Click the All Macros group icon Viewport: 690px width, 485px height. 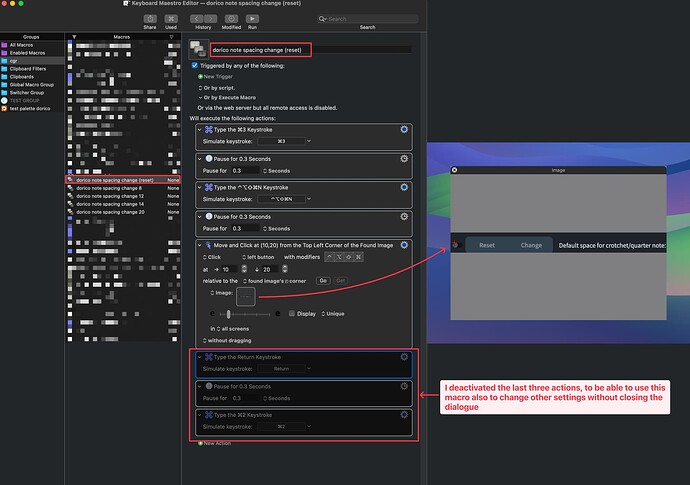(4, 45)
